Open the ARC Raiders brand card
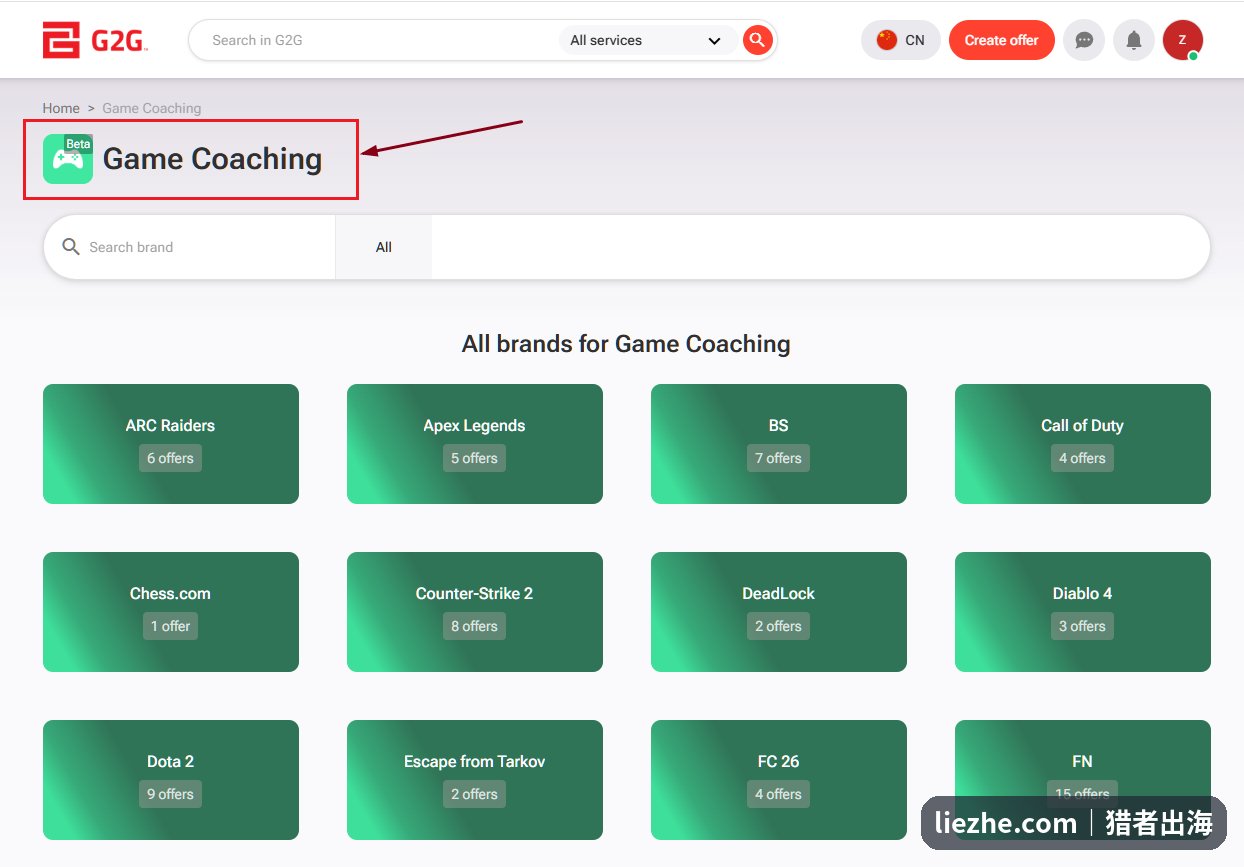 pos(171,444)
